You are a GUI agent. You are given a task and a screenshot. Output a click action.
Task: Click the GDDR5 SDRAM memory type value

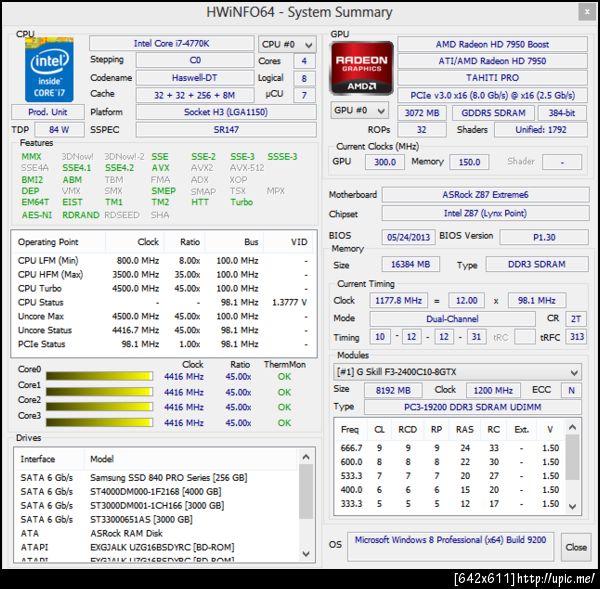(x=493, y=113)
